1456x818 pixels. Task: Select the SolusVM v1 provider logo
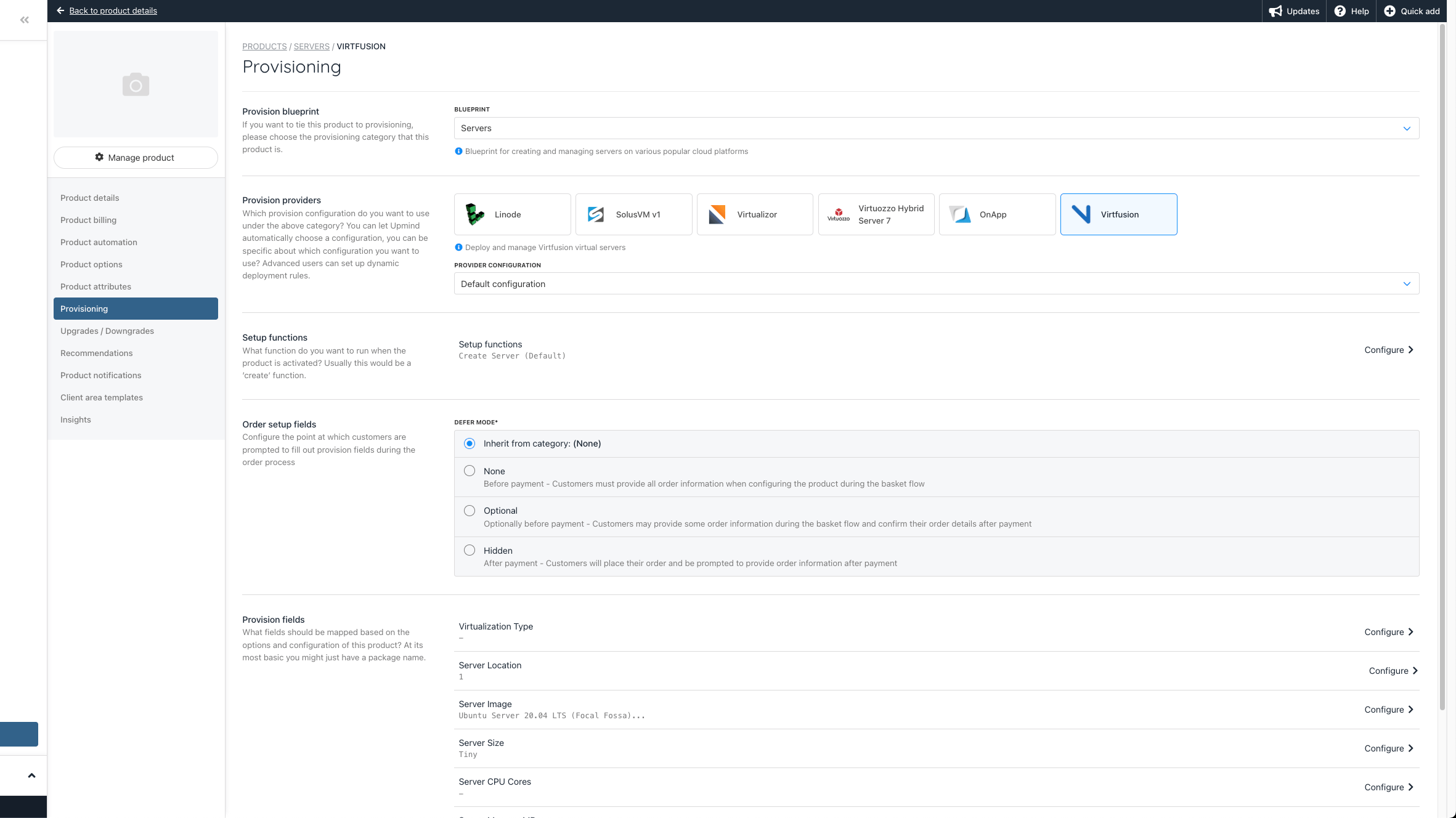[x=596, y=214]
